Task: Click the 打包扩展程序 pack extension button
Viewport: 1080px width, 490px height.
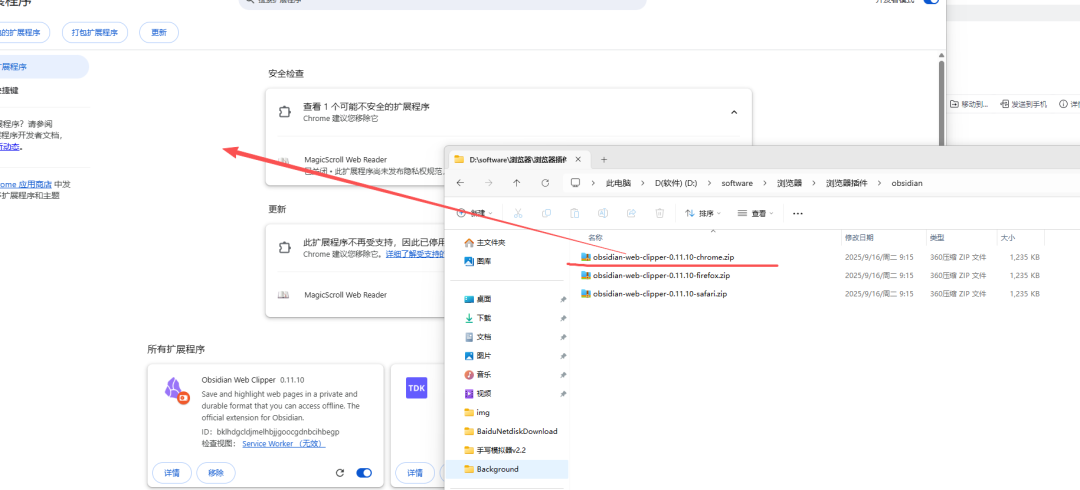Action: coord(95,33)
